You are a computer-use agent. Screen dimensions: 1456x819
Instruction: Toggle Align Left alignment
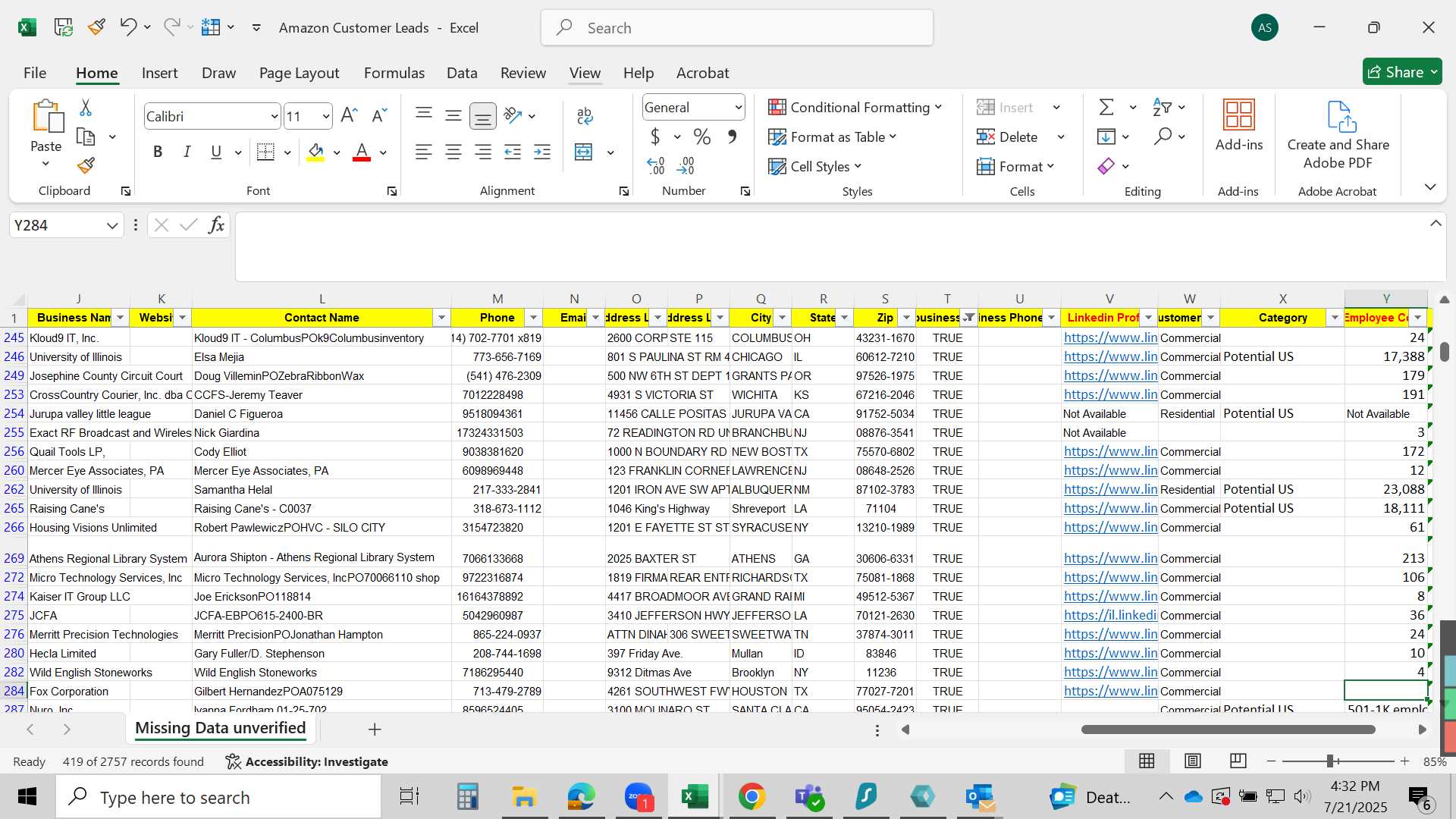(x=424, y=152)
